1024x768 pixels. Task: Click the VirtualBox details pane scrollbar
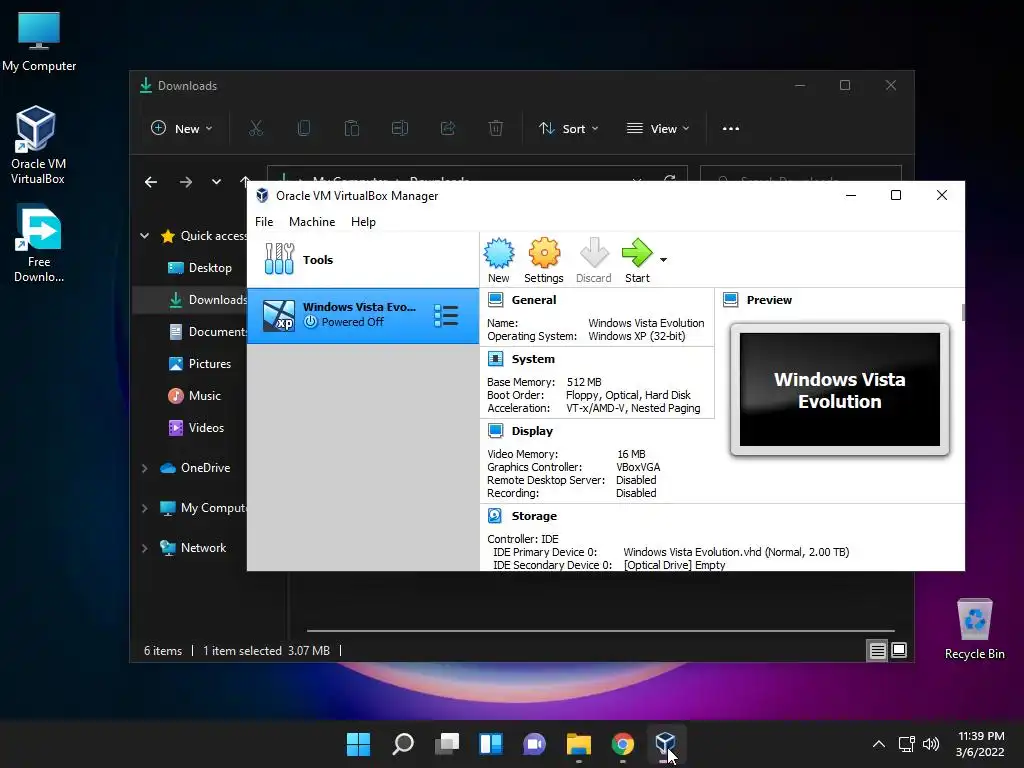click(963, 312)
